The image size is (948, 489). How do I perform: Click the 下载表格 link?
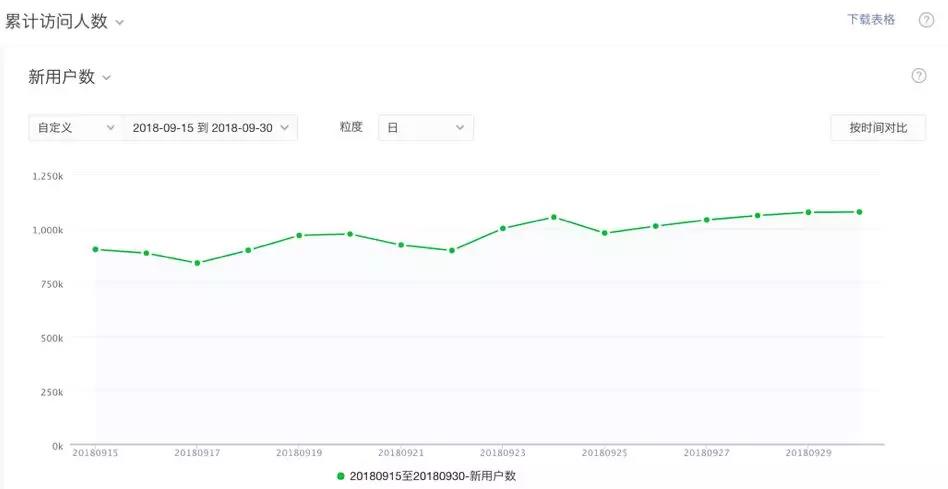pos(871,19)
